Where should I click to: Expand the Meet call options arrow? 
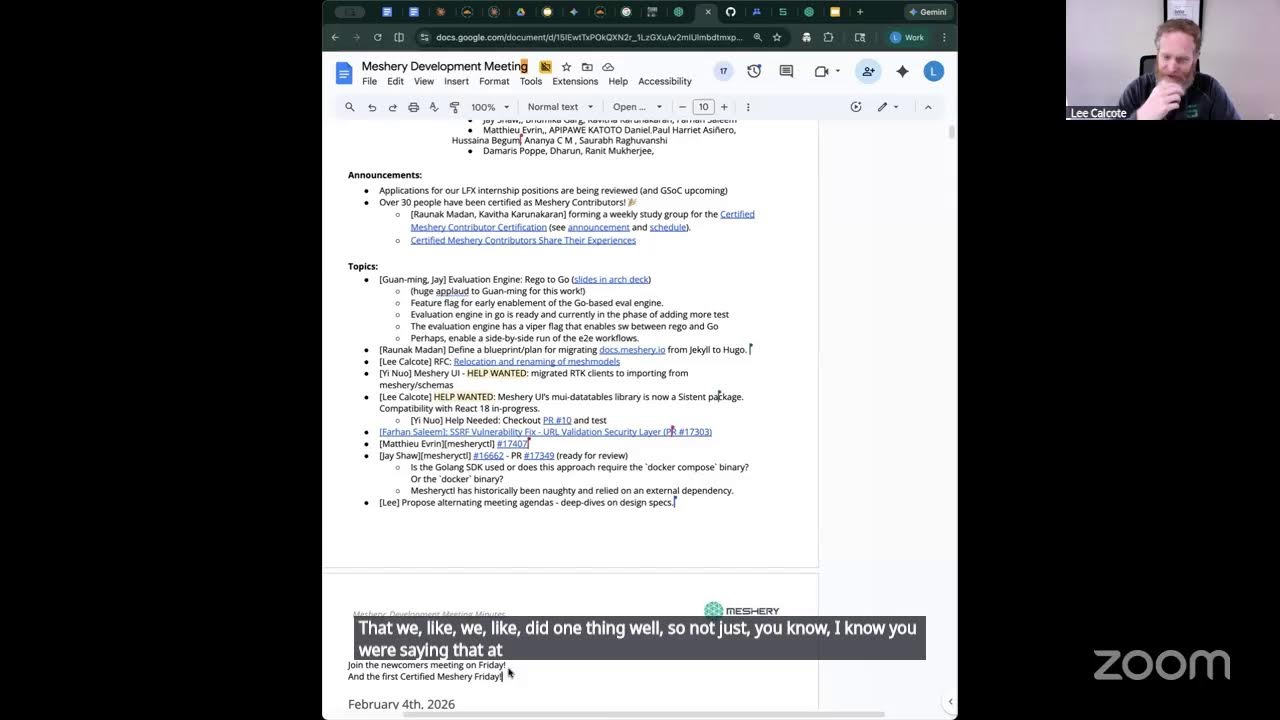(x=838, y=71)
